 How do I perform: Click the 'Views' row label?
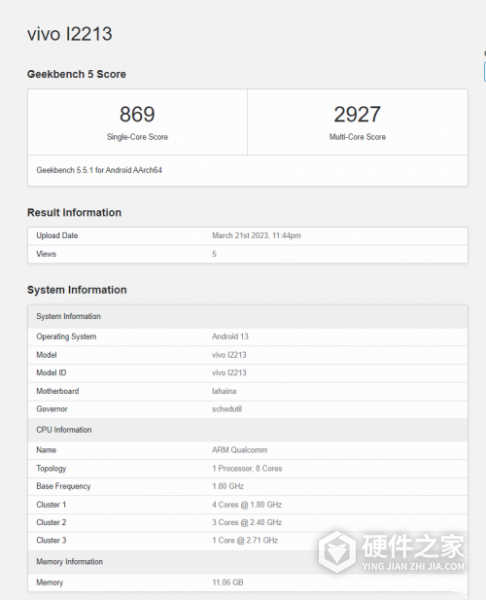(x=46, y=254)
